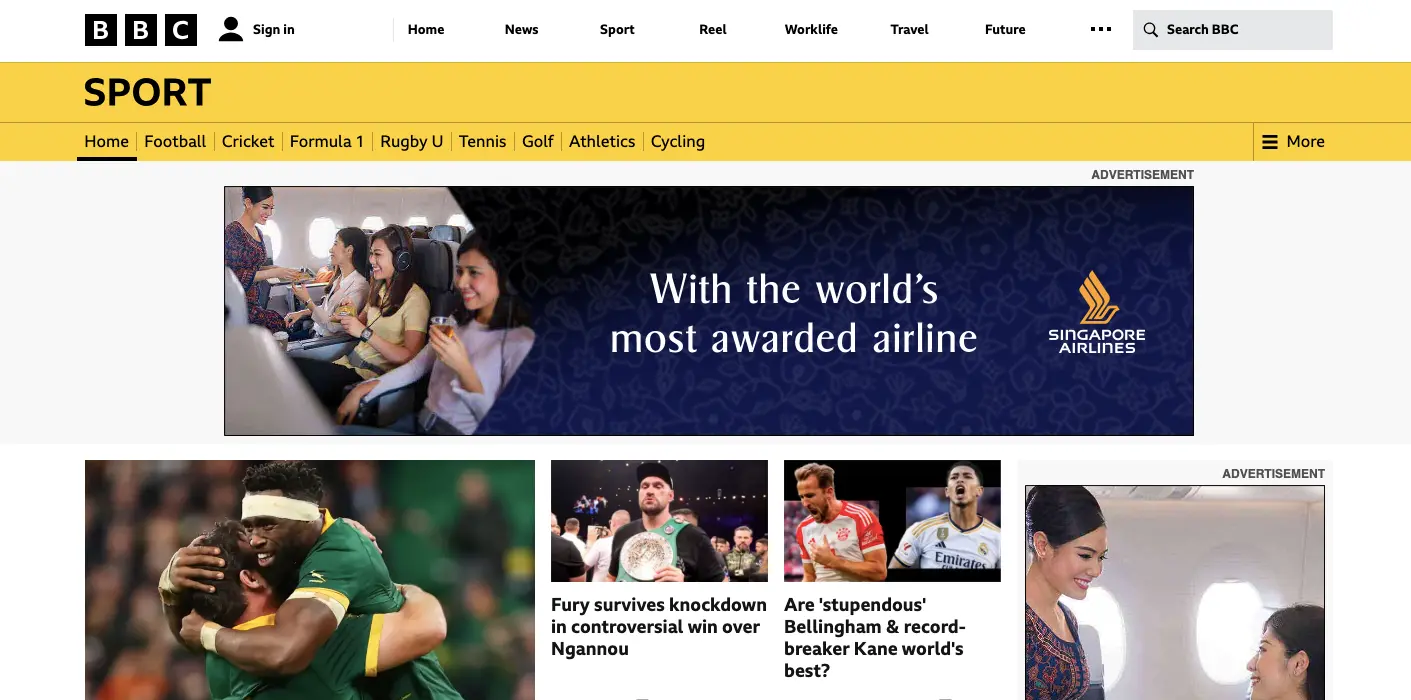Screen dimensions: 1411x700
Task: Click the ADVERTISEMENT label above the banner
Action: 1142,175
